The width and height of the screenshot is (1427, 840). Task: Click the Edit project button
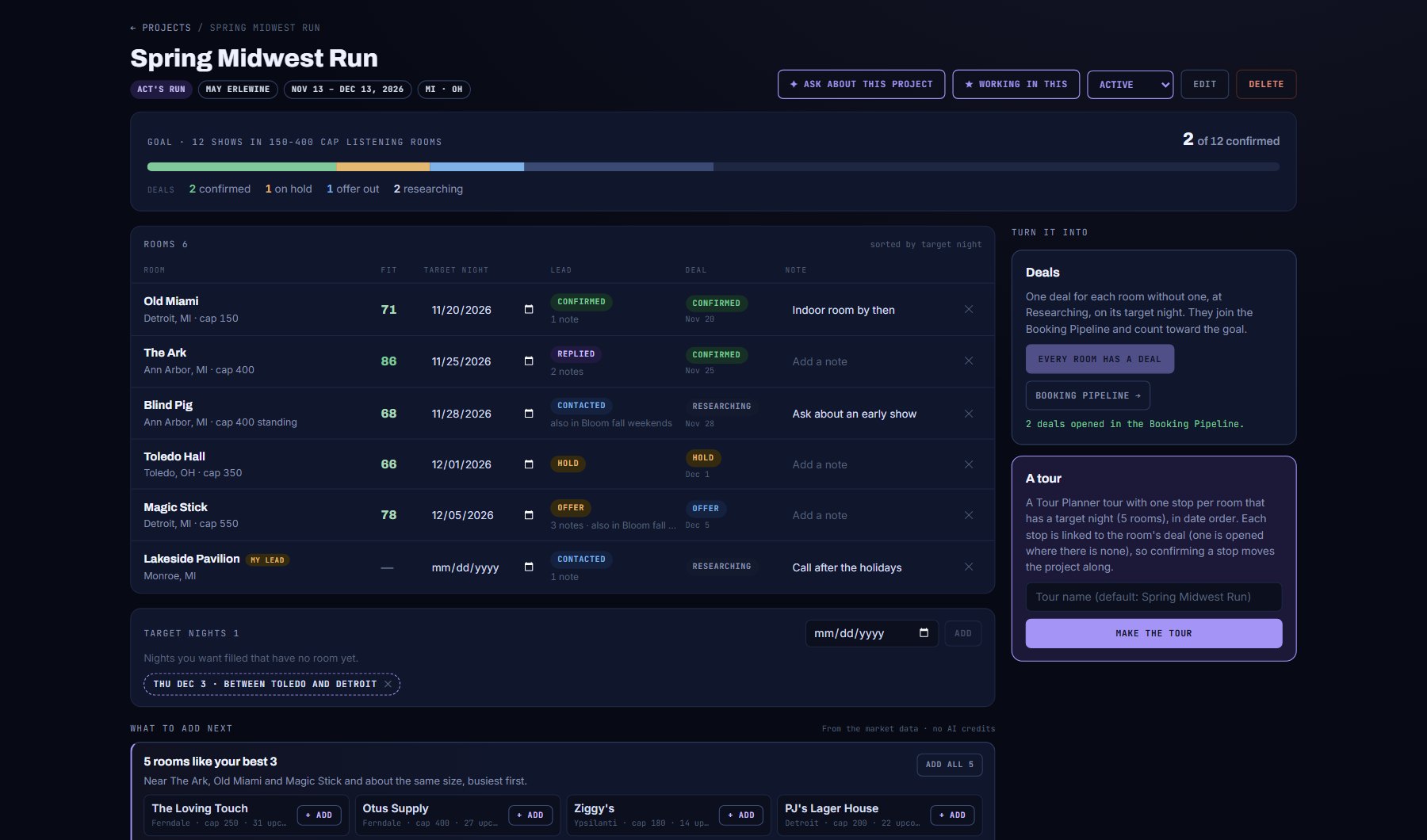click(1204, 84)
